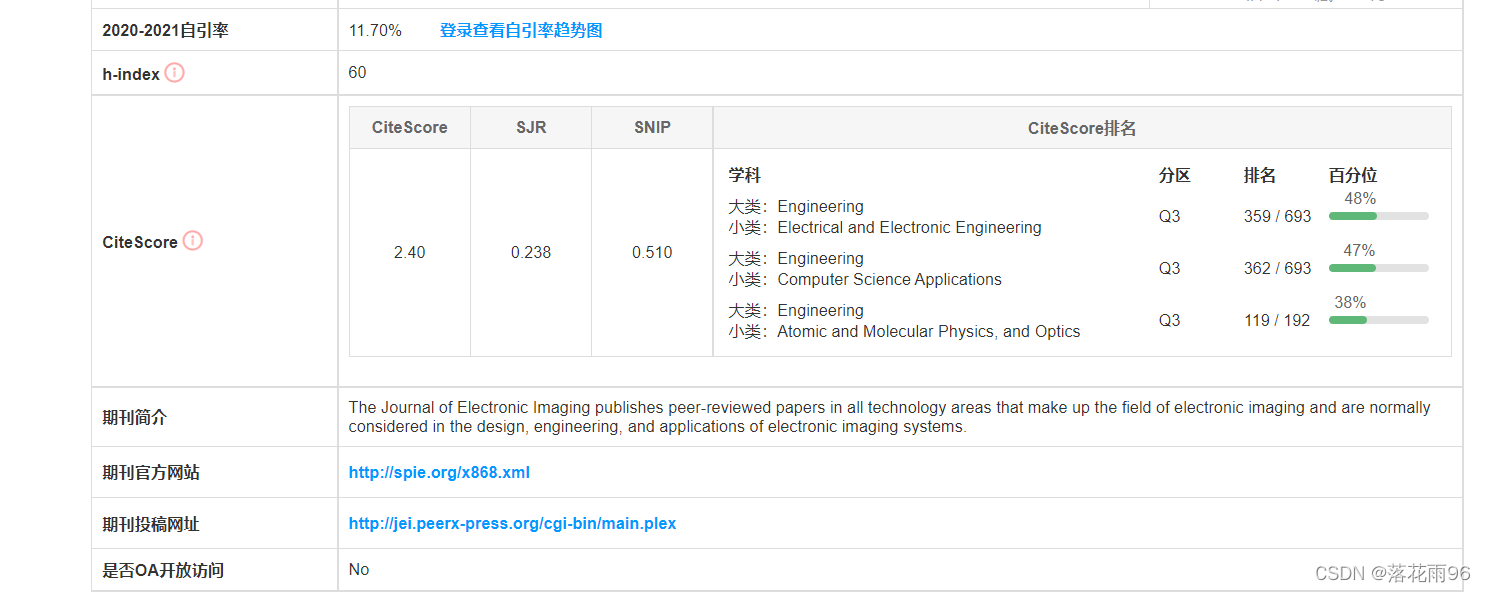Open the journal official website spie.org link

tap(438, 472)
